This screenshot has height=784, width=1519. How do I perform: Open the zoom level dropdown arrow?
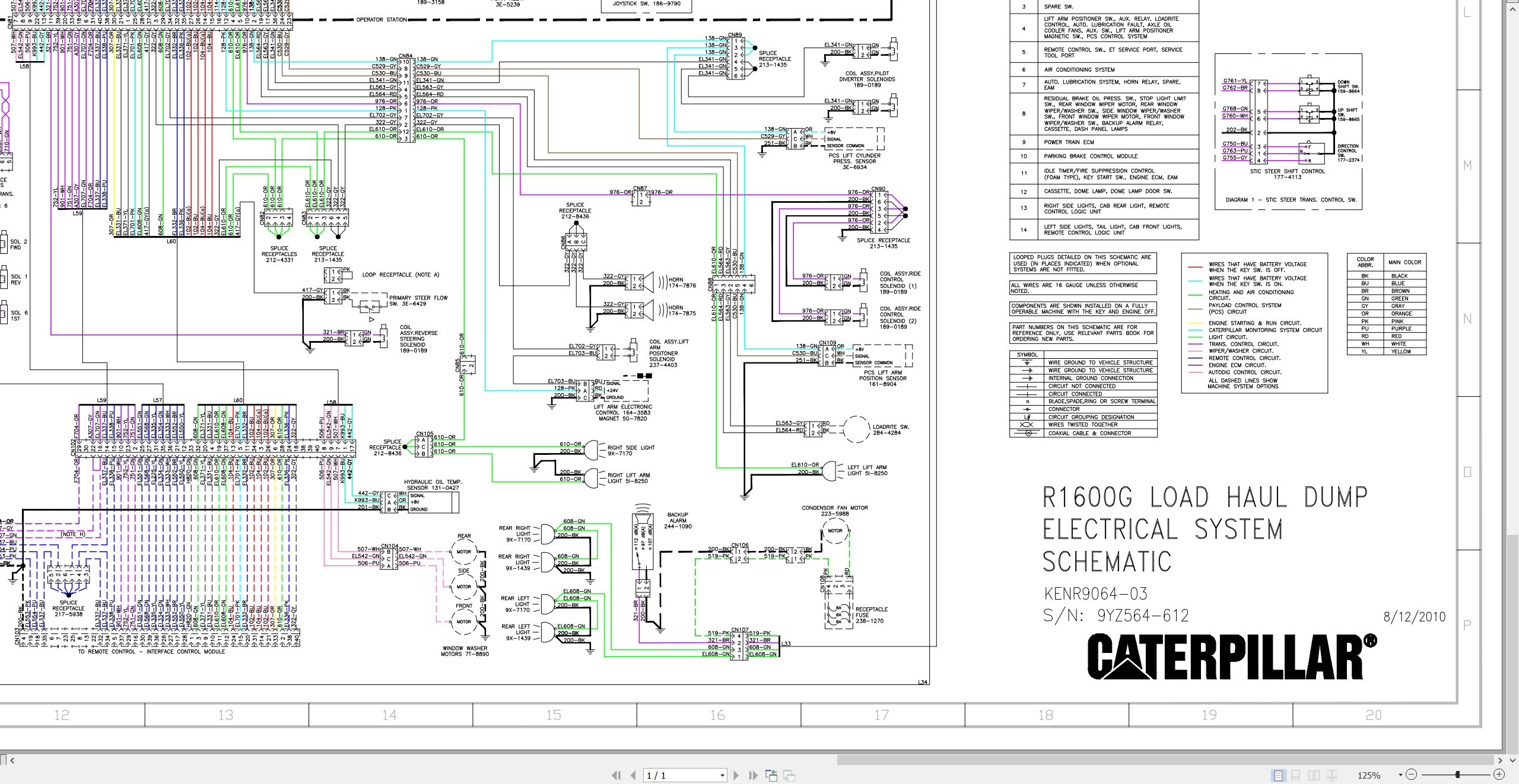click(1400, 775)
